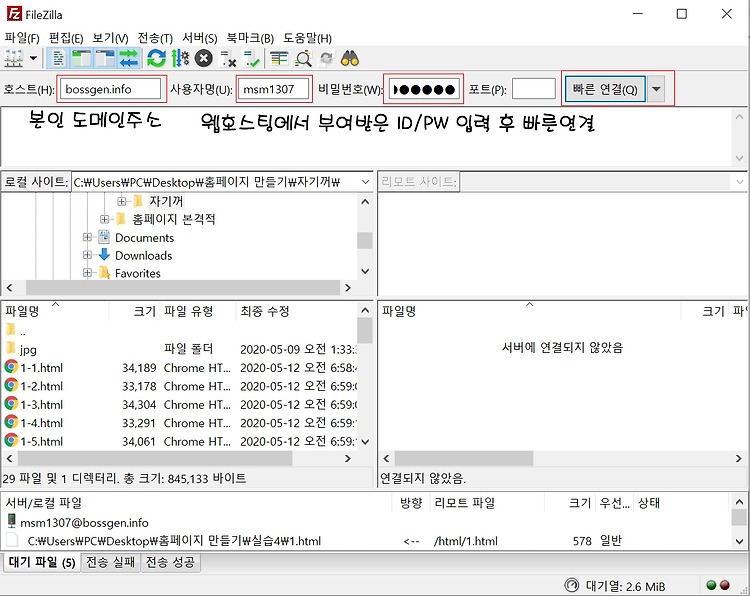Switch to the 전송 성공 tab

[170, 562]
